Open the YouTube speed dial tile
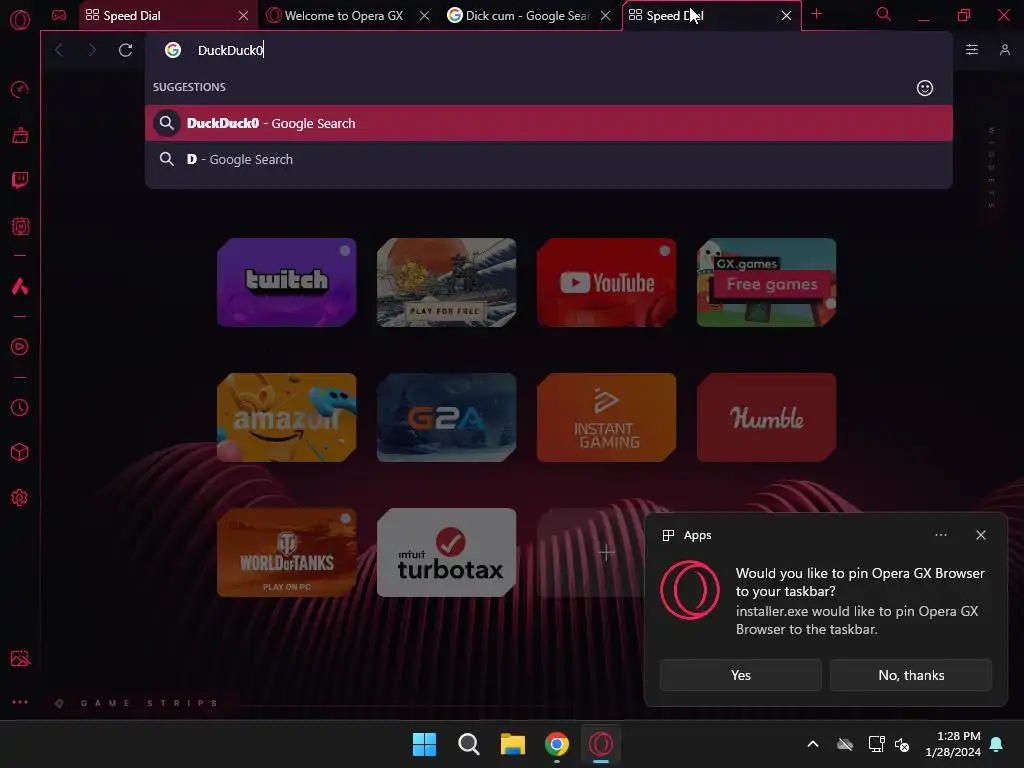 coord(607,282)
